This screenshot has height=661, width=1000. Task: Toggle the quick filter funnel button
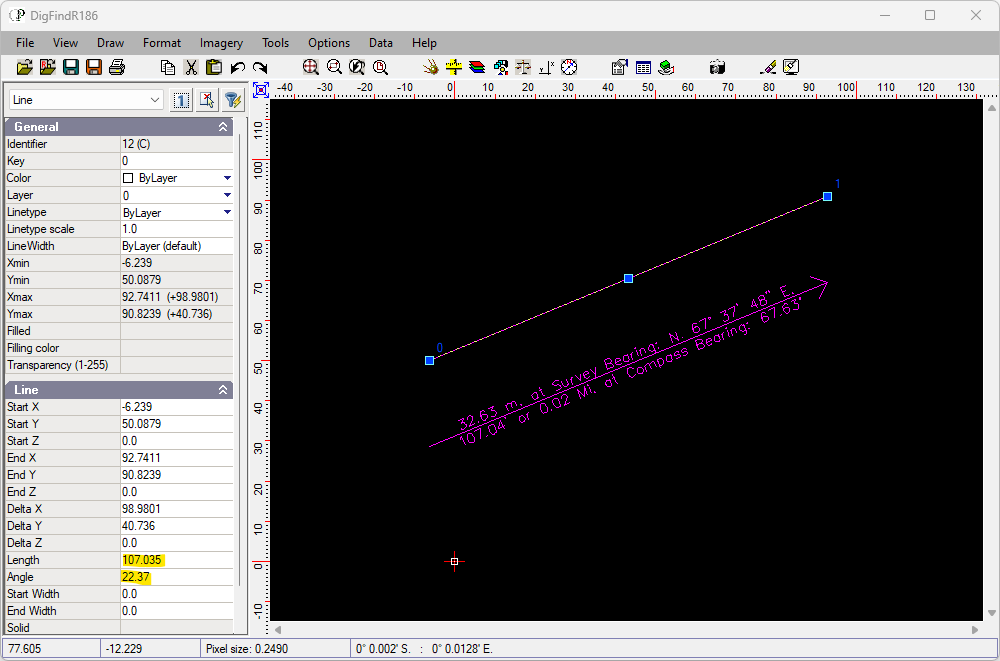point(233,100)
